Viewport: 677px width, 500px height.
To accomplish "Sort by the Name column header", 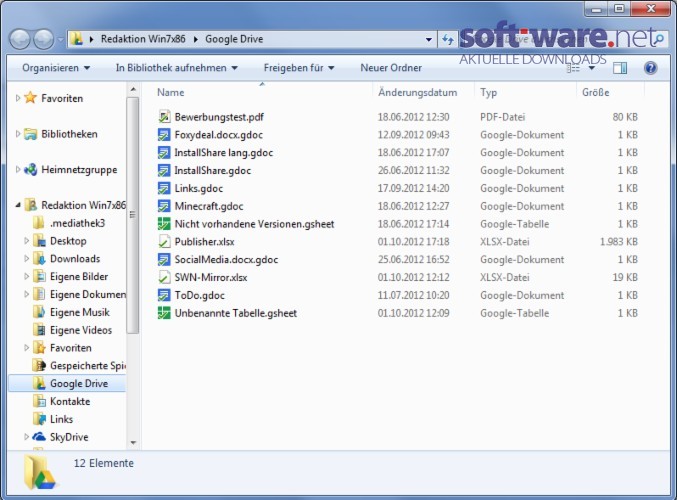I will point(261,92).
